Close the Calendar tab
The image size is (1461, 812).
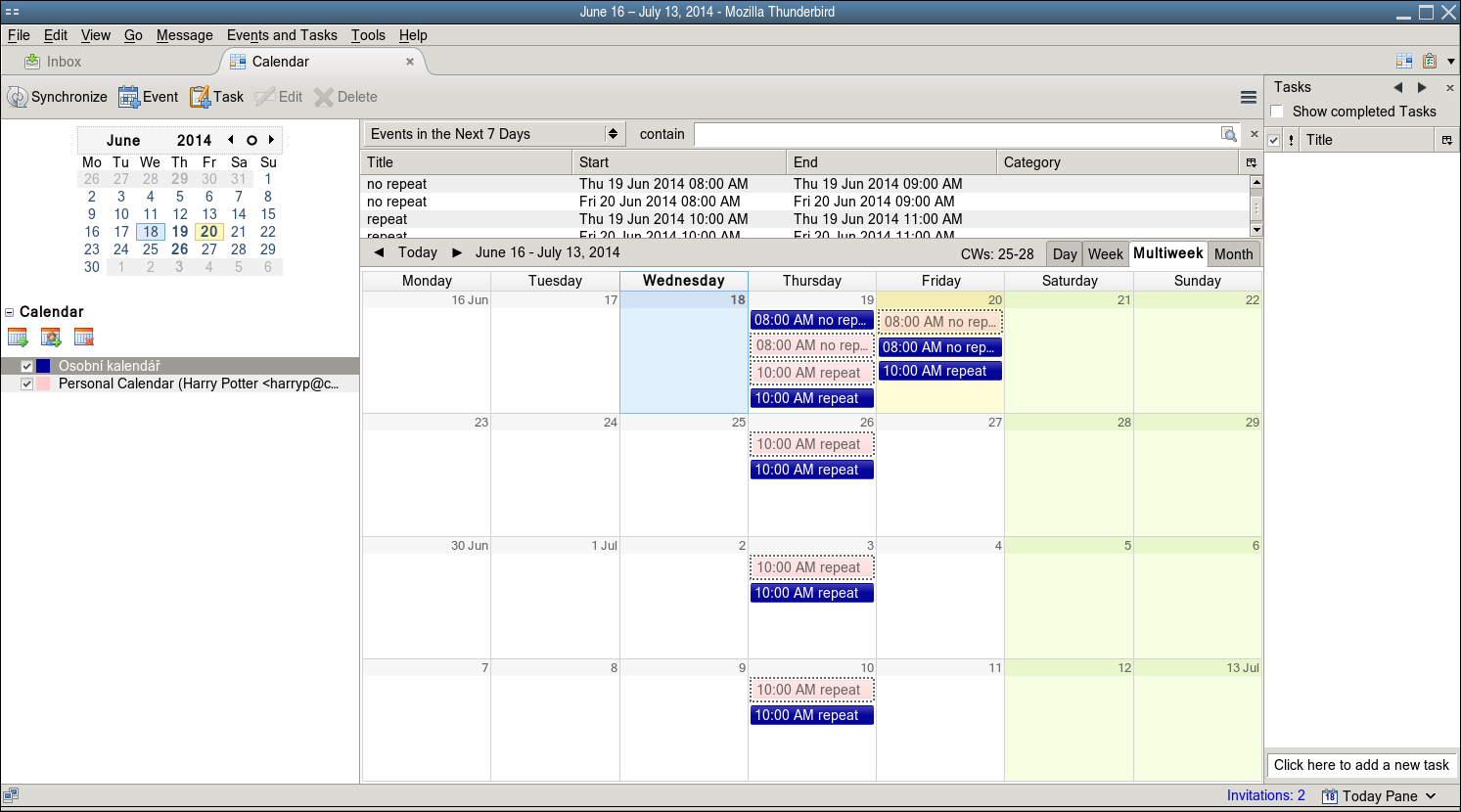tap(410, 62)
